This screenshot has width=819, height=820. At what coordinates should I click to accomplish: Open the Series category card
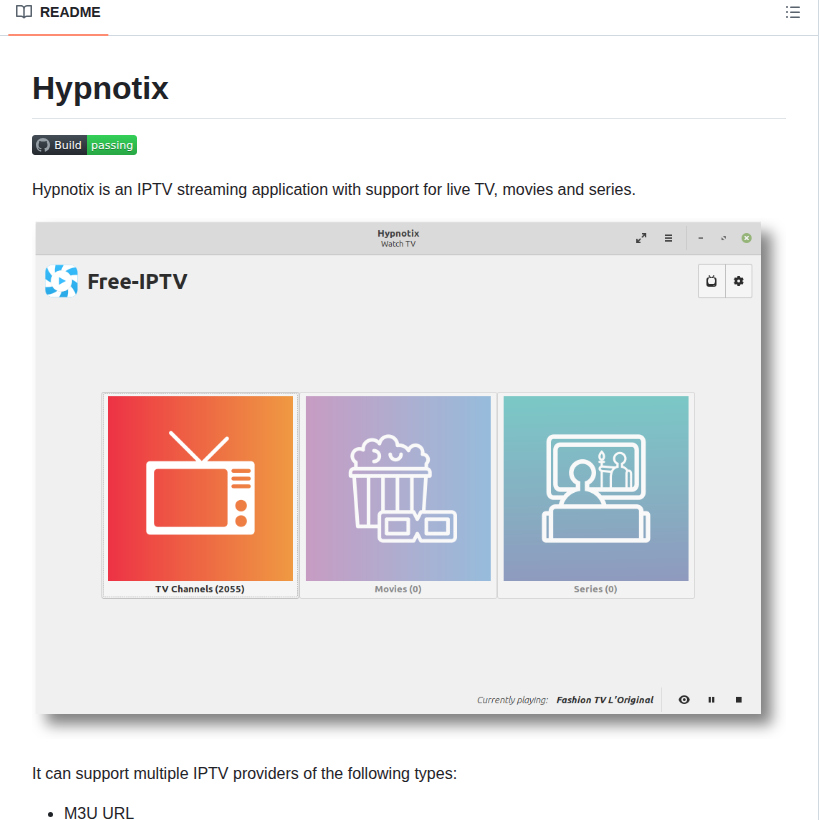pos(595,490)
